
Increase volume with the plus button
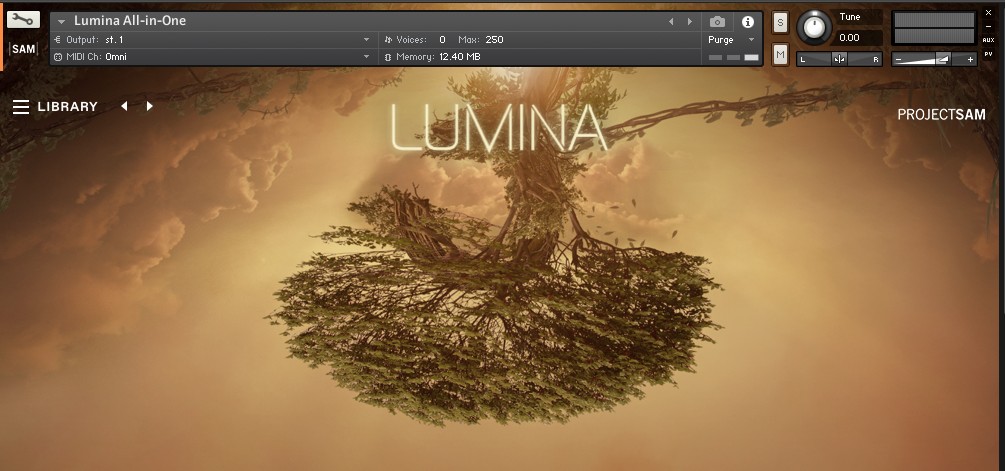pyautogui.click(x=970, y=60)
